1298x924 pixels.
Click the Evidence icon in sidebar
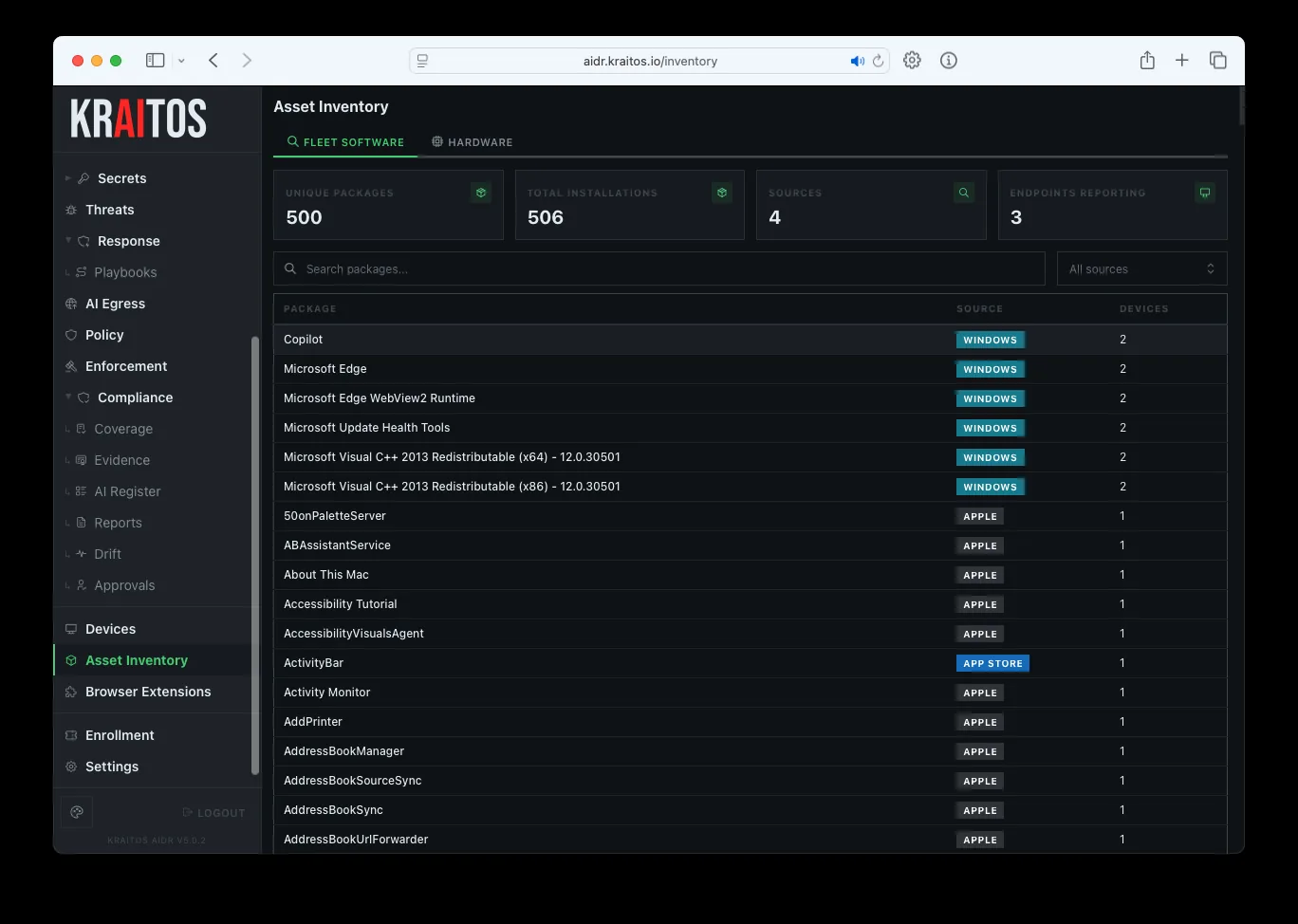click(82, 460)
